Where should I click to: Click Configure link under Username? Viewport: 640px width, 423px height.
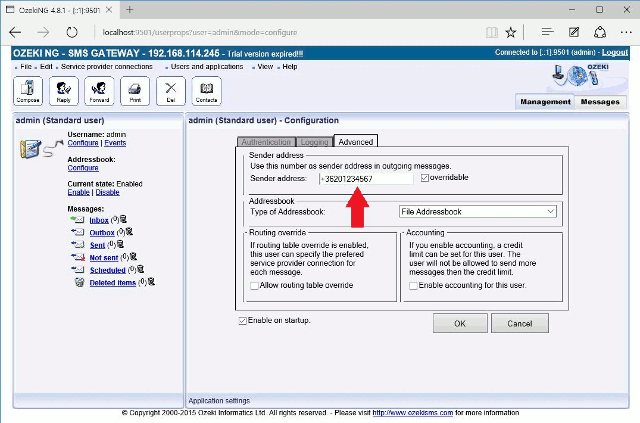coord(83,143)
